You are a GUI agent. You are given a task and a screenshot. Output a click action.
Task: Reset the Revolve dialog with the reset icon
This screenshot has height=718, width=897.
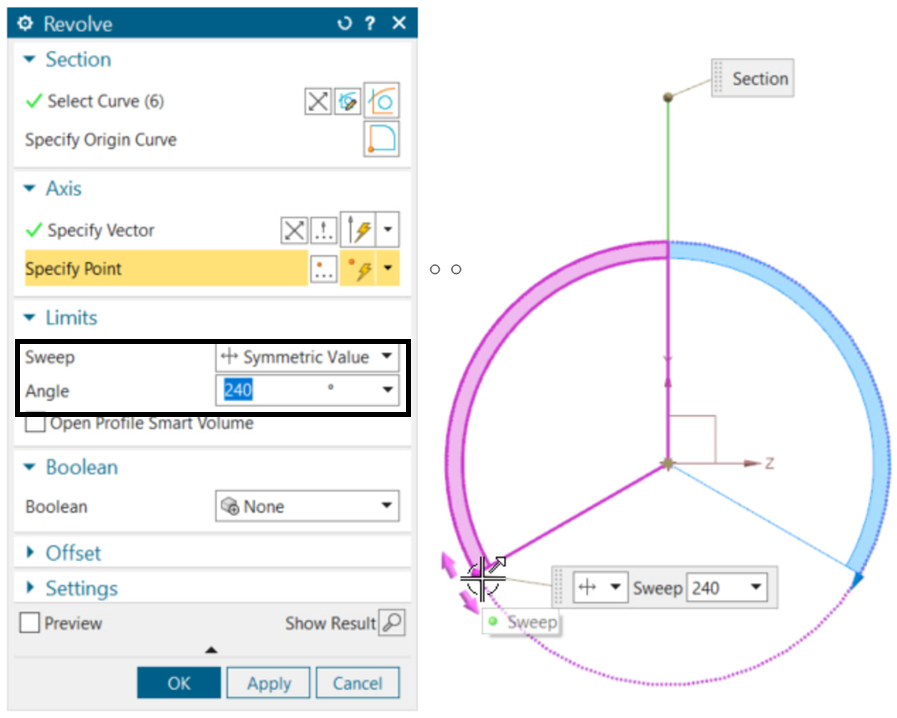coord(344,23)
